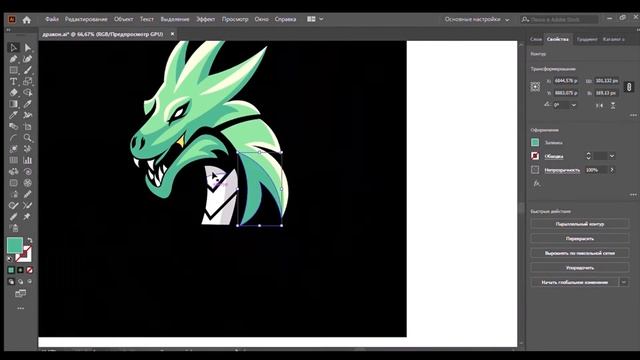The height and width of the screenshot is (360, 640).
Task: Select the Rectangle tool
Action: point(13,70)
